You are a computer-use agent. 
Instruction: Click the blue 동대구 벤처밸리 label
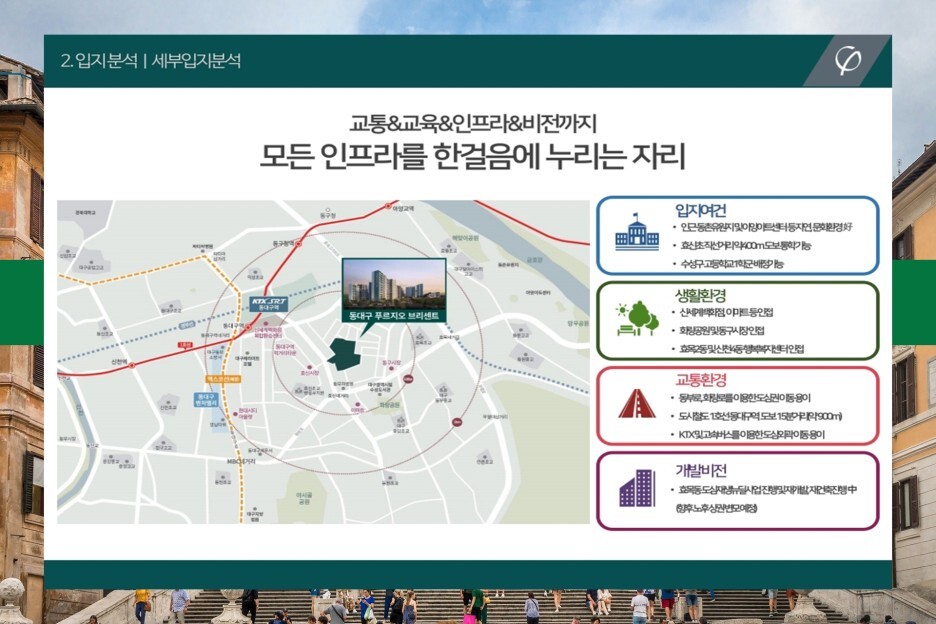[205, 399]
